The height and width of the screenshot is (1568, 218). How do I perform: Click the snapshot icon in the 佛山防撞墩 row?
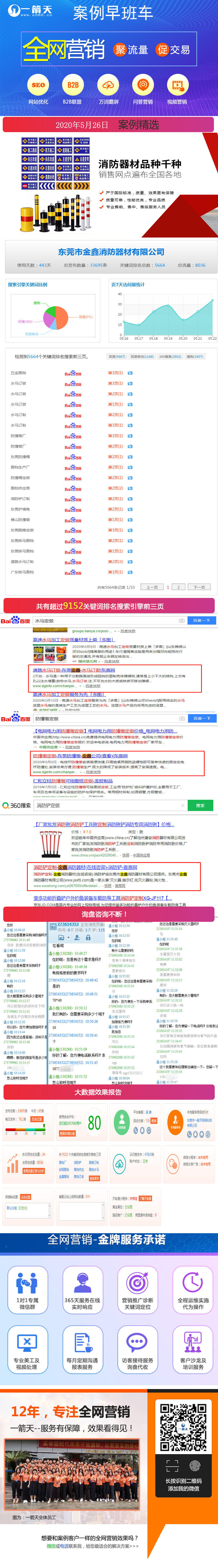point(130,519)
